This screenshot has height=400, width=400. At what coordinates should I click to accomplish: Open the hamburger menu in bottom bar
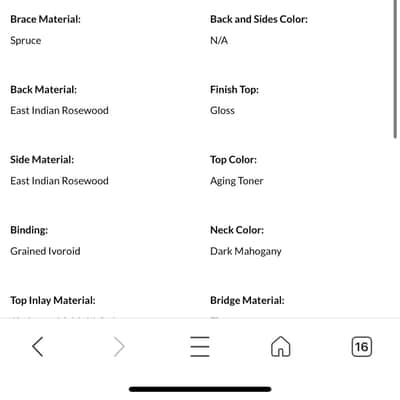(x=200, y=347)
